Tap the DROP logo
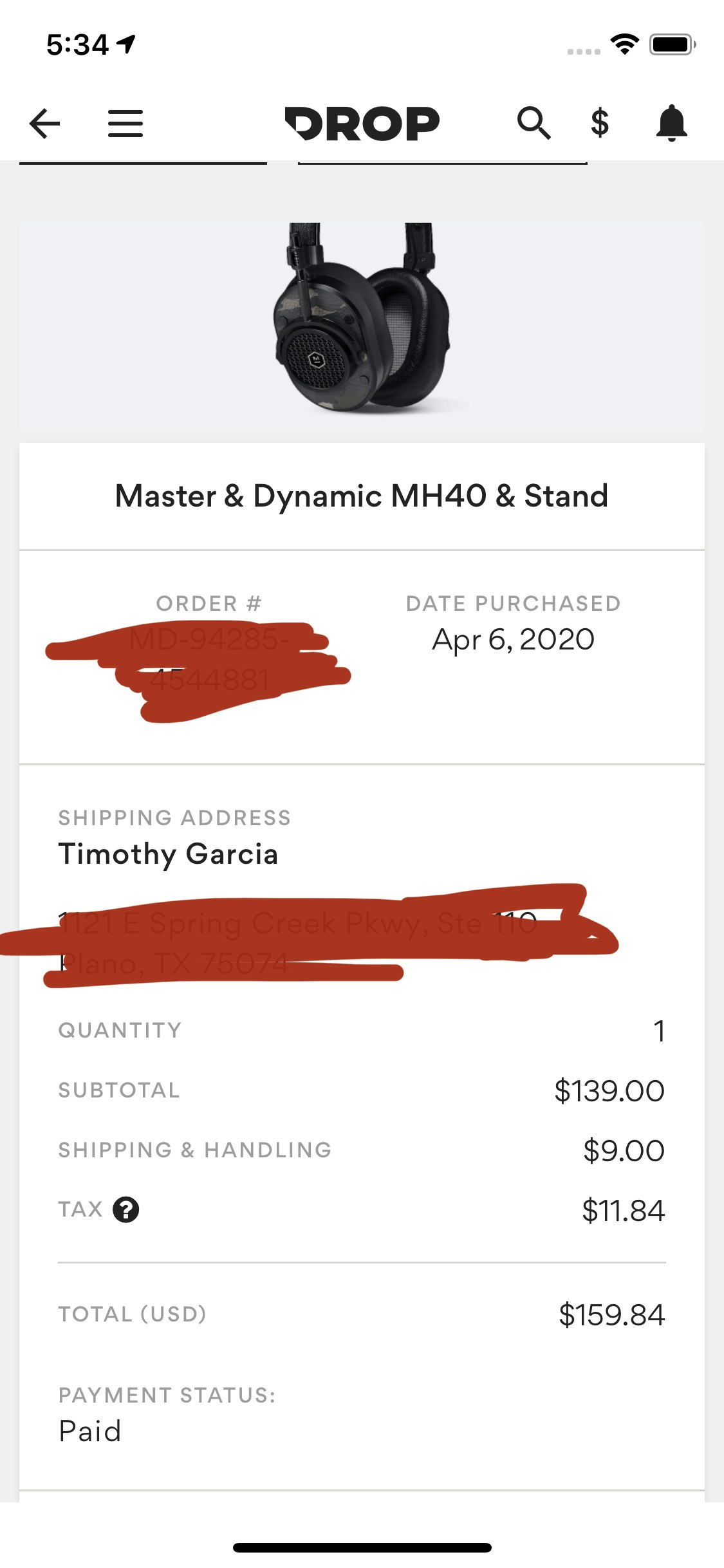This screenshot has height=1568, width=724. click(362, 123)
